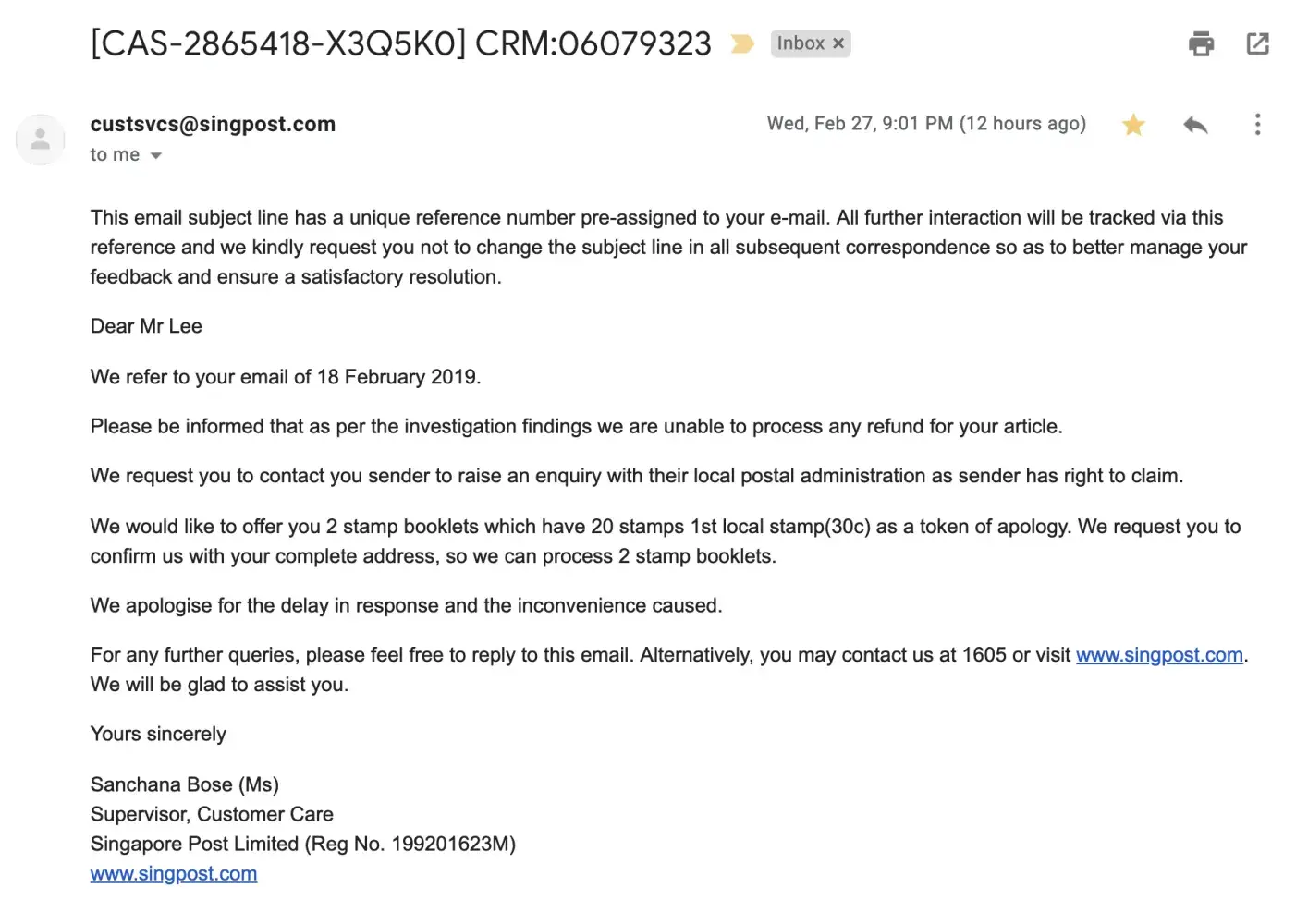Expand recipient details arrow beside "to me"
The height and width of the screenshot is (924, 1296).
[156, 155]
